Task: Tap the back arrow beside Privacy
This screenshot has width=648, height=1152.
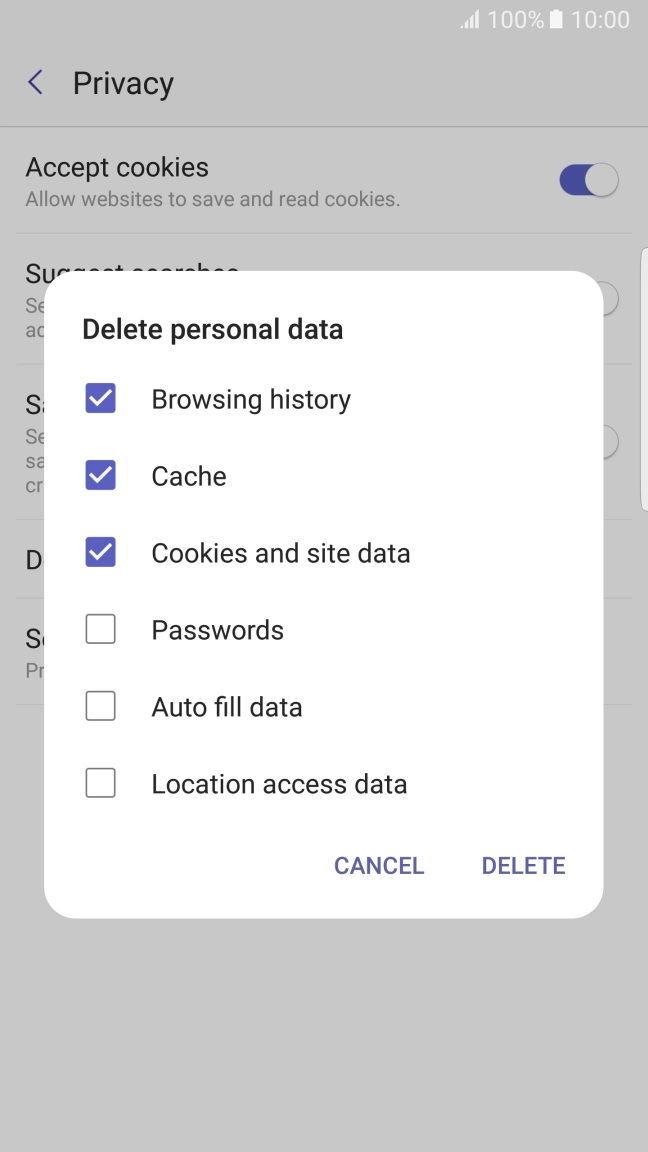Action: [34, 82]
